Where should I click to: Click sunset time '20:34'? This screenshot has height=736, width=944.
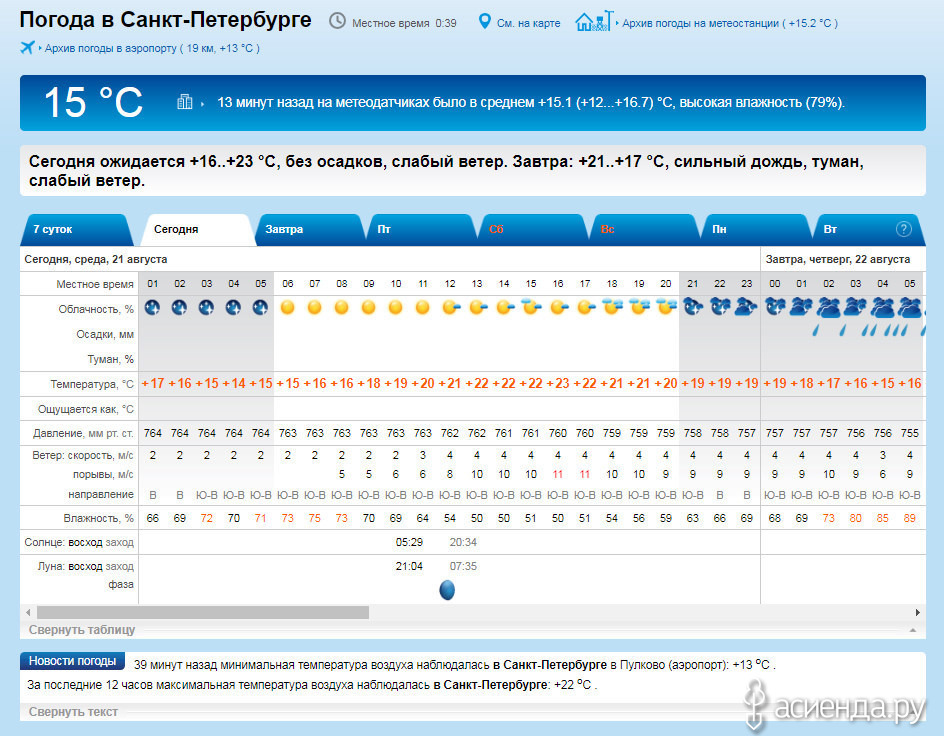[463, 542]
